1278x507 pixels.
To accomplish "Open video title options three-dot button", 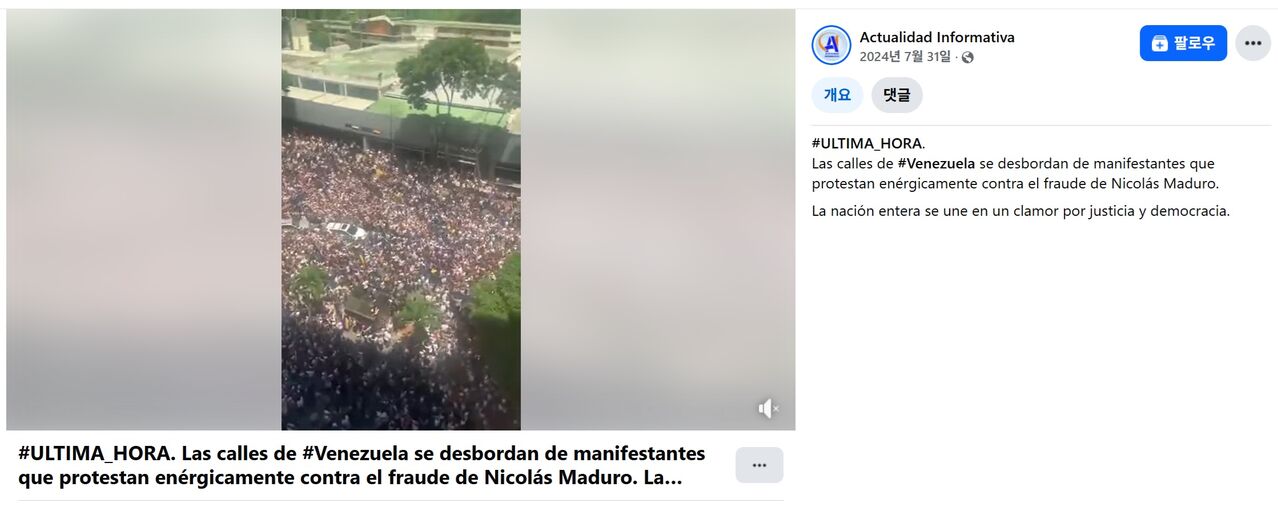I will 759,465.
